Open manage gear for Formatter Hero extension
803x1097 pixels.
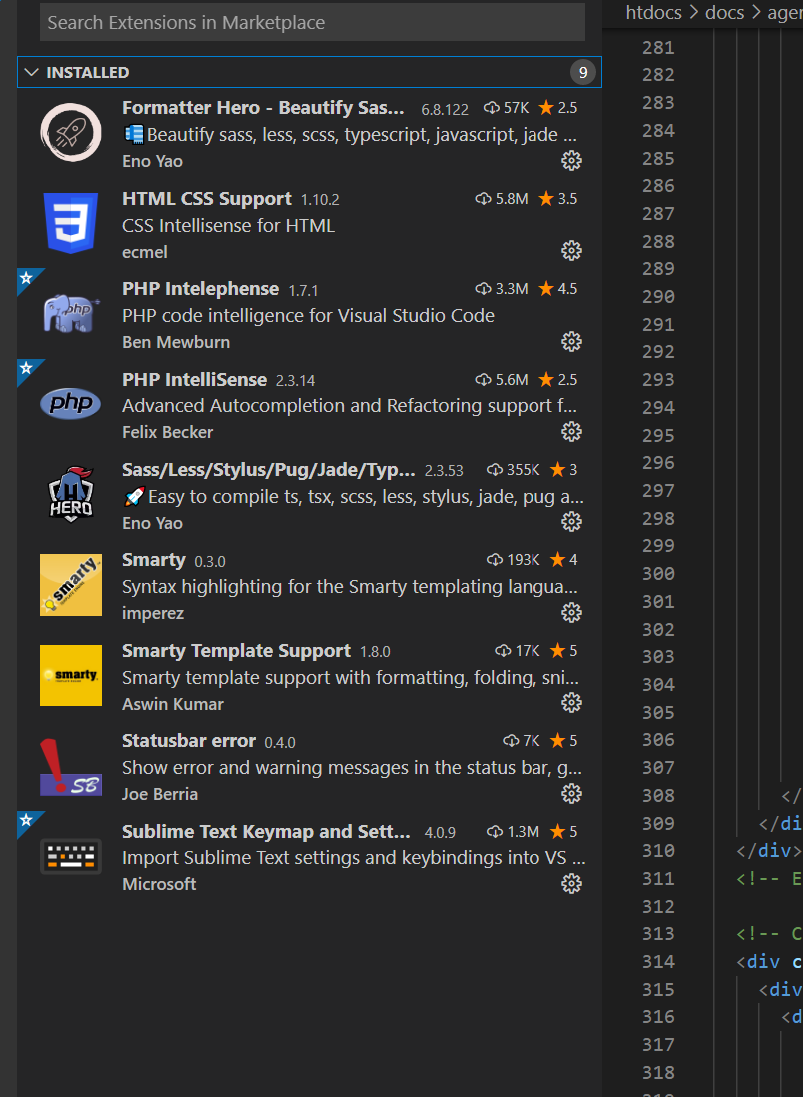point(571,161)
